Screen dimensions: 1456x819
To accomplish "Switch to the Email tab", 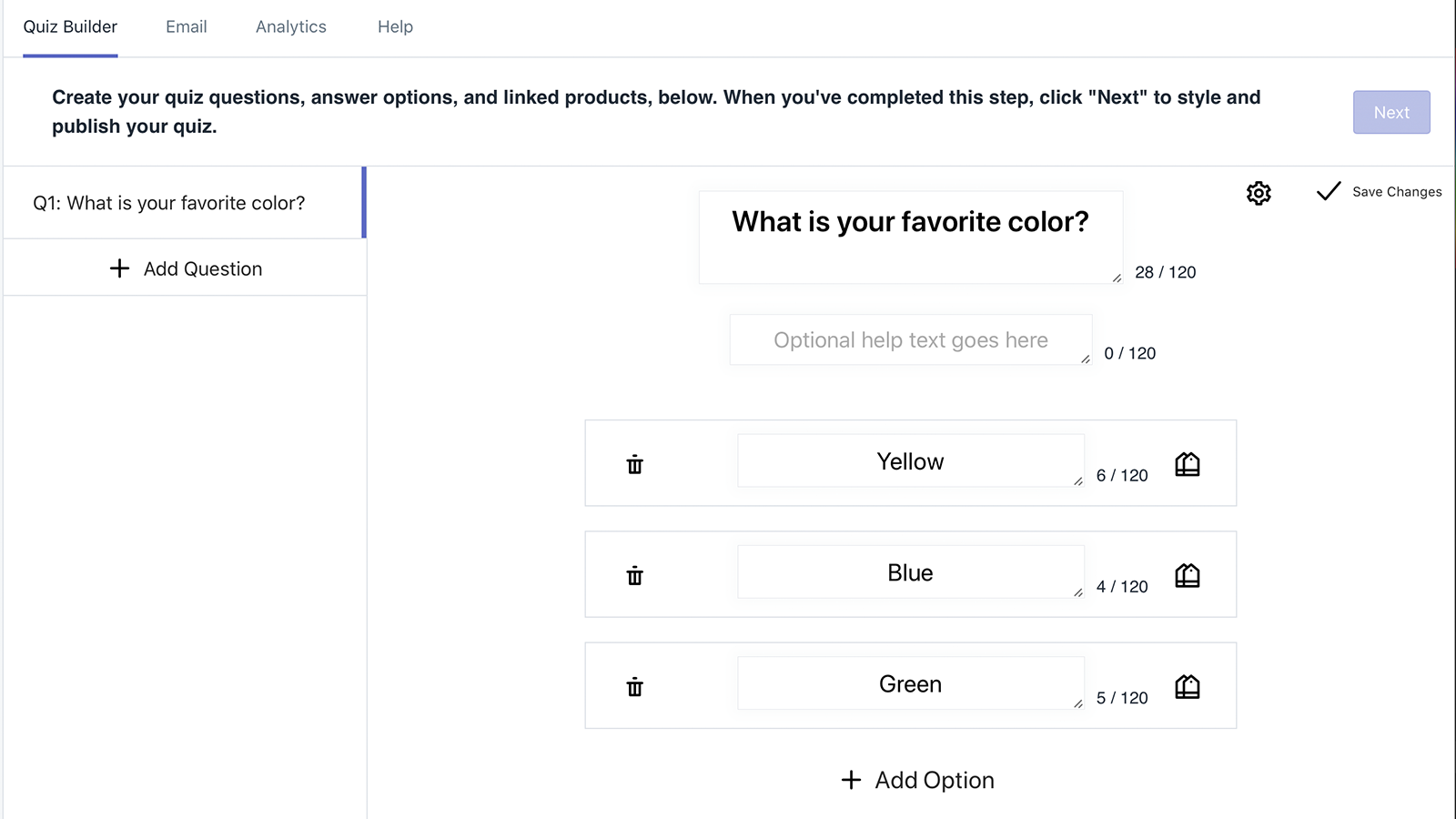I will tap(187, 27).
